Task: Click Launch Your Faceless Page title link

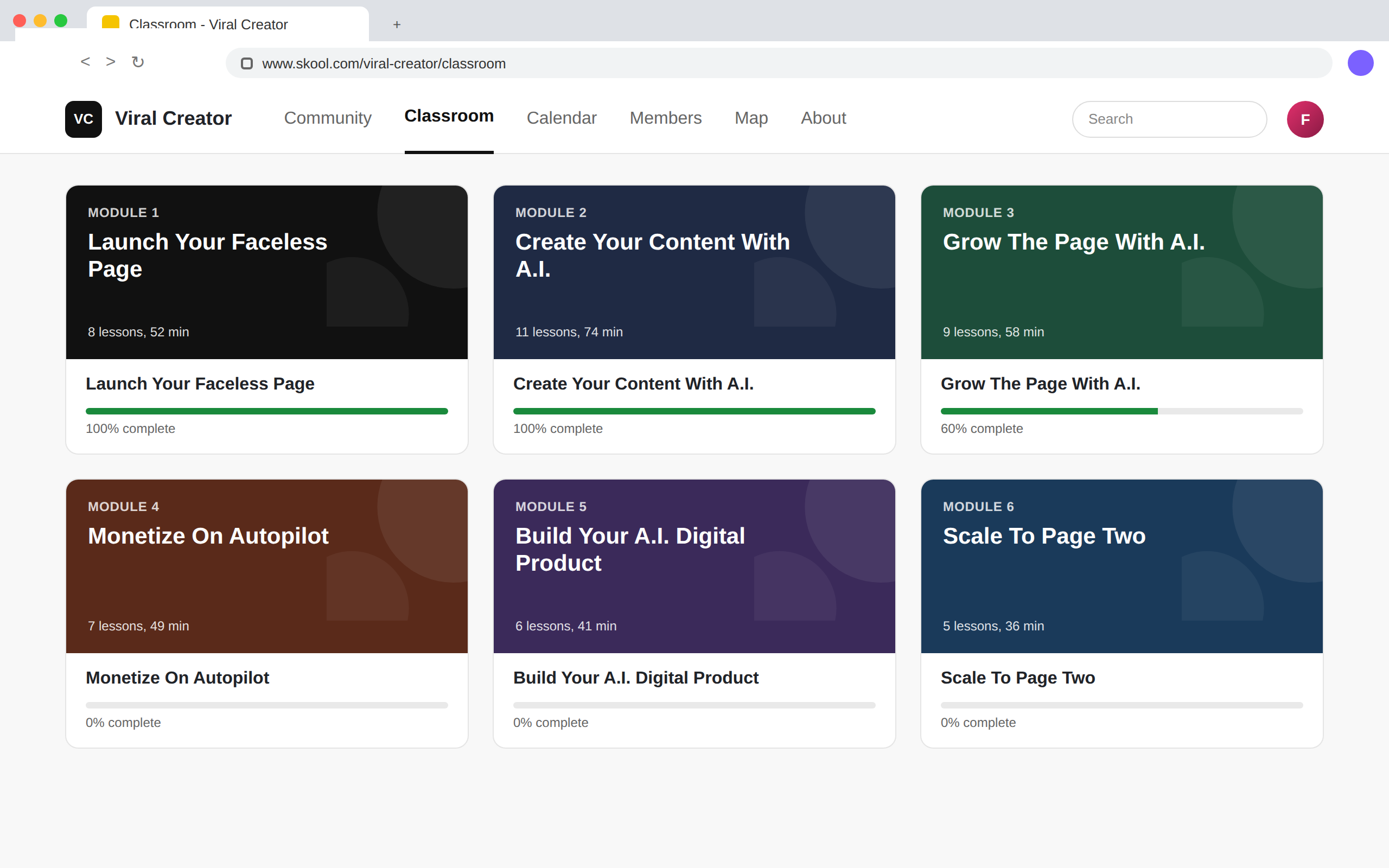Action: (200, 384)
